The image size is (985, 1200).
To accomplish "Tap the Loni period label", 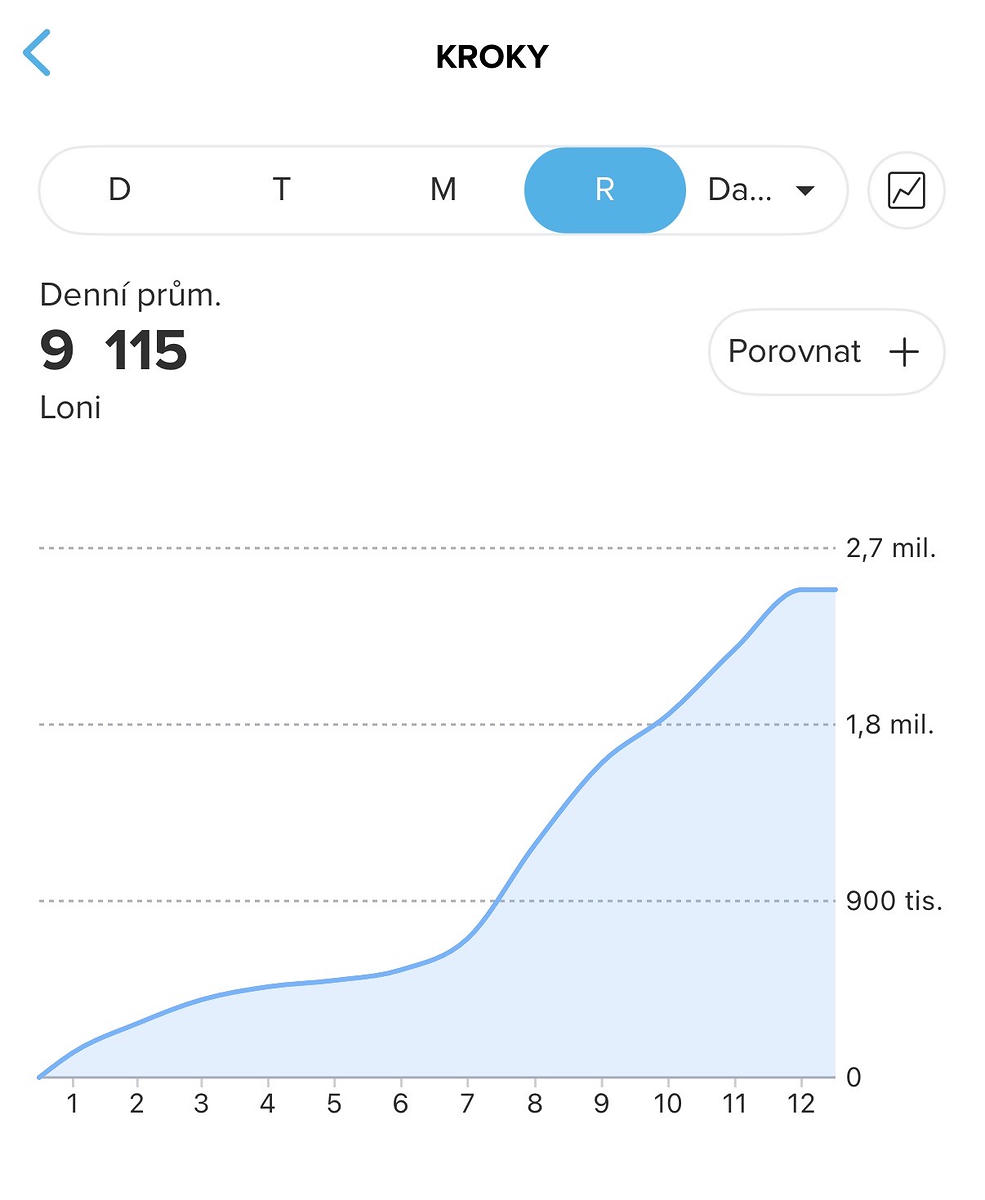I will 70,408.
